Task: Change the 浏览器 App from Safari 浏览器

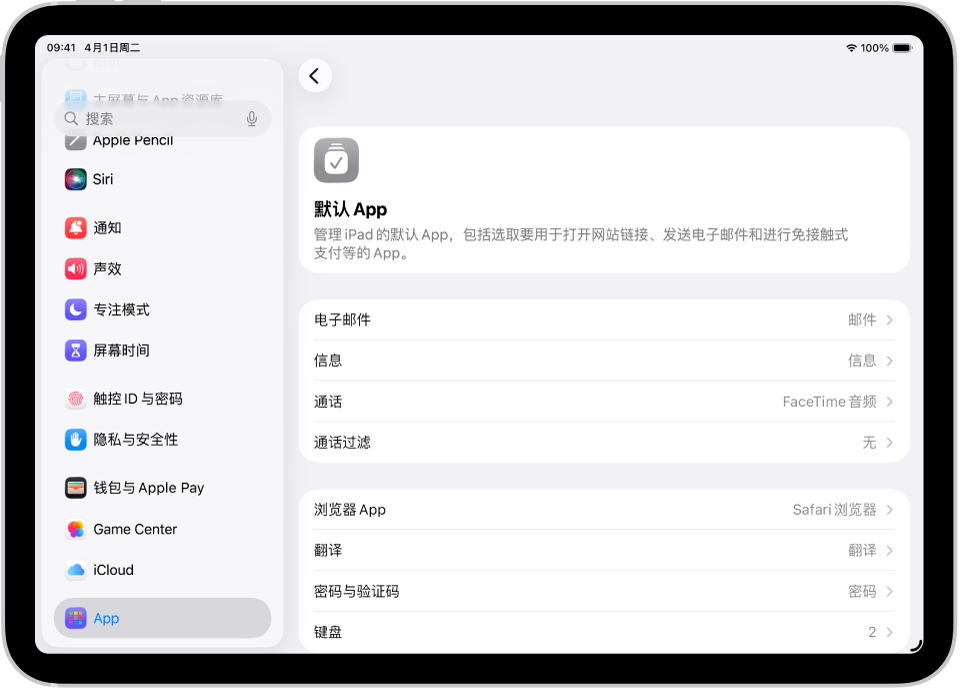Action: pyautogui.click(x=603, y=509)
